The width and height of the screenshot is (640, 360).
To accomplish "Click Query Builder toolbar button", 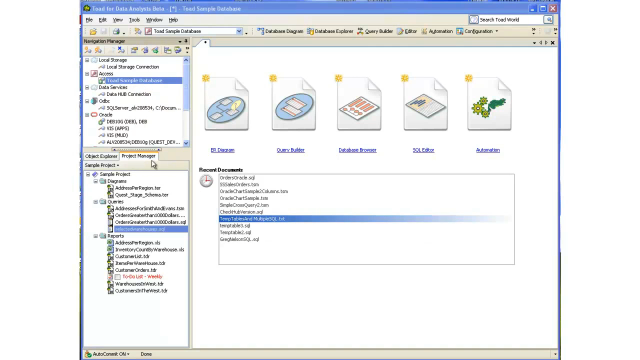I will (375, 31).
